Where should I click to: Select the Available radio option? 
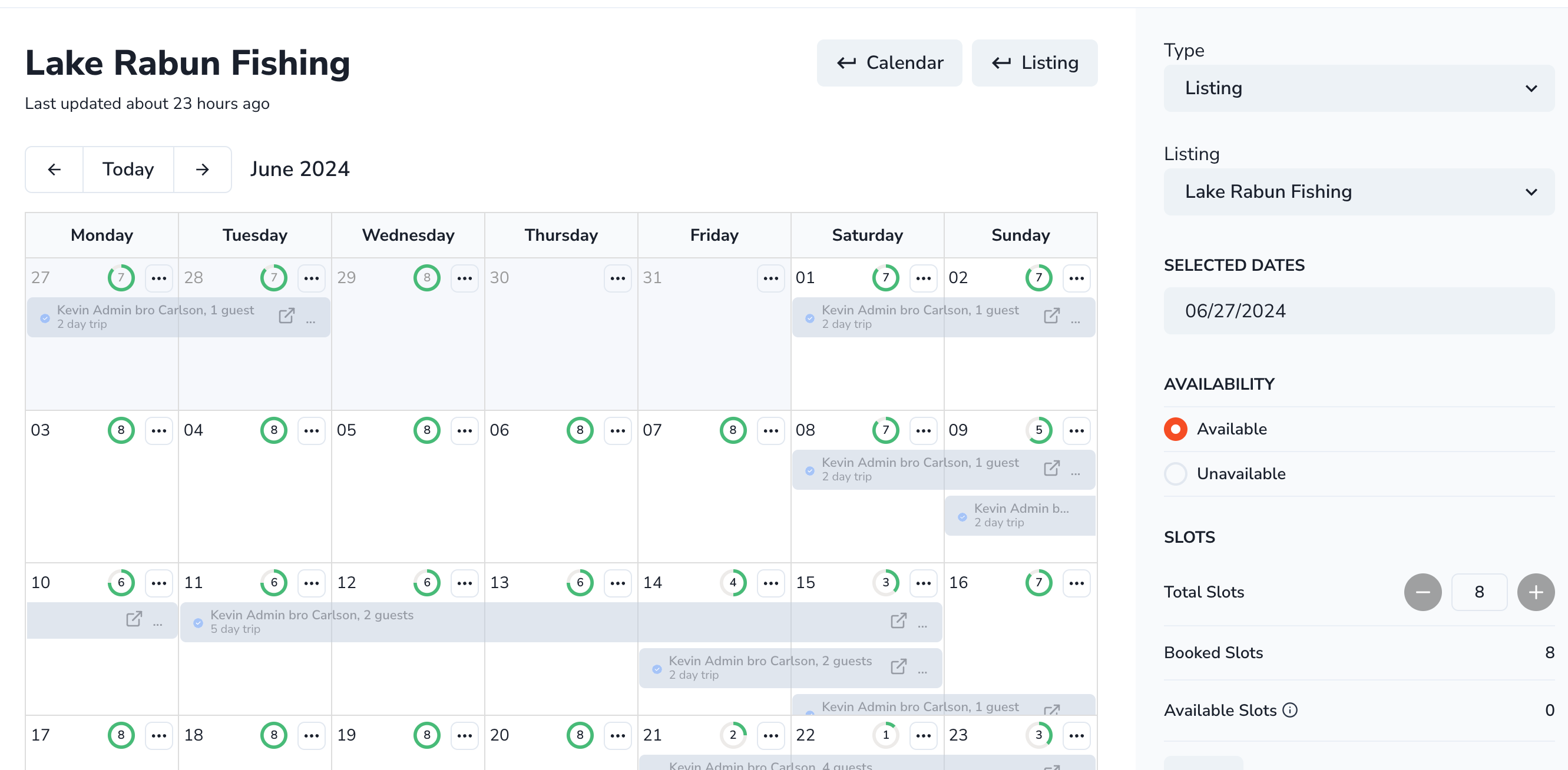pos(1175,429)
